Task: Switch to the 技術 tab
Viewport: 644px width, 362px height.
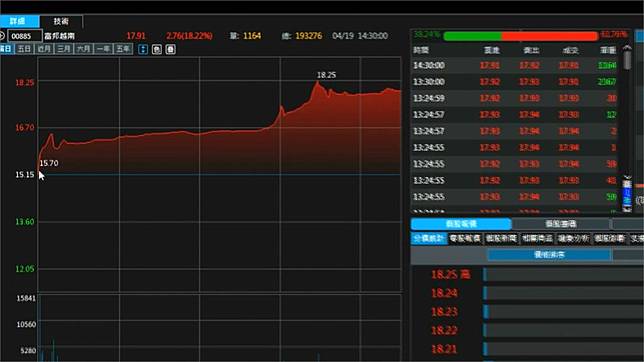Action: click(61, 21)
